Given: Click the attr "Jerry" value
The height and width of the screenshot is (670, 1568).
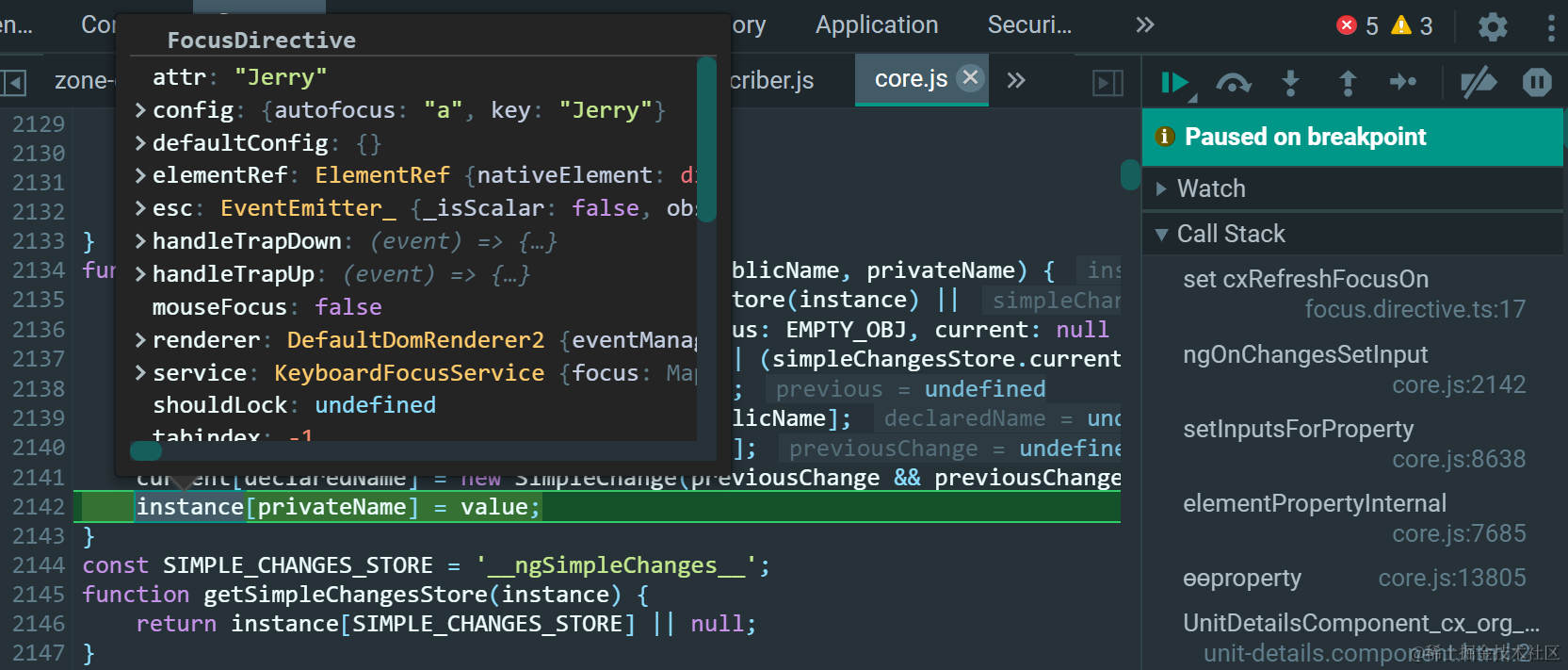Looking at the screenshot, I should [x=281, y=77].
